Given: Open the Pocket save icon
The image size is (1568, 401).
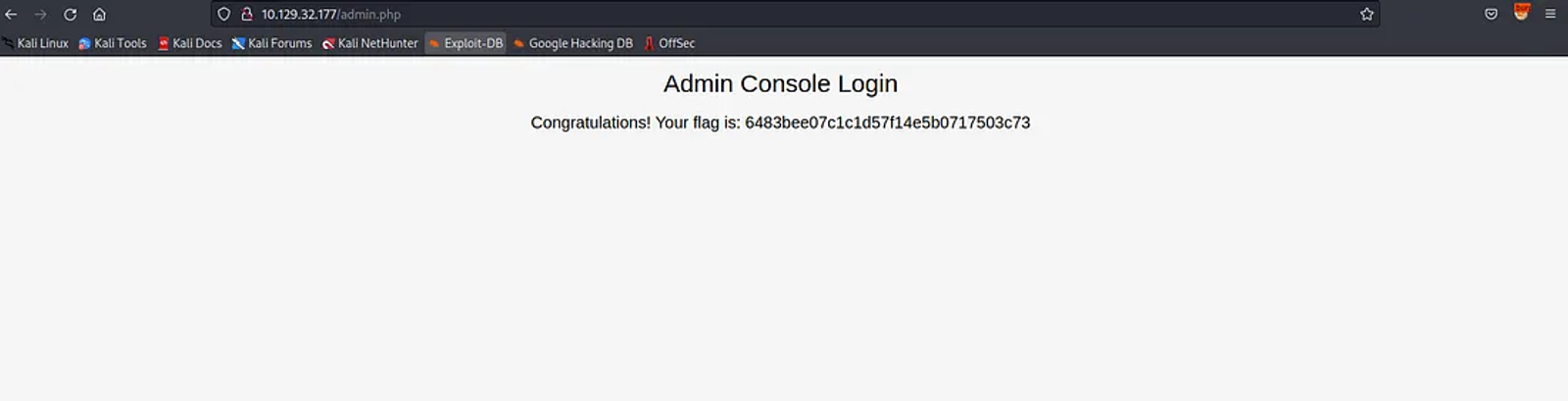Looking at the screenshot, I should click(x=1491, y=15).
